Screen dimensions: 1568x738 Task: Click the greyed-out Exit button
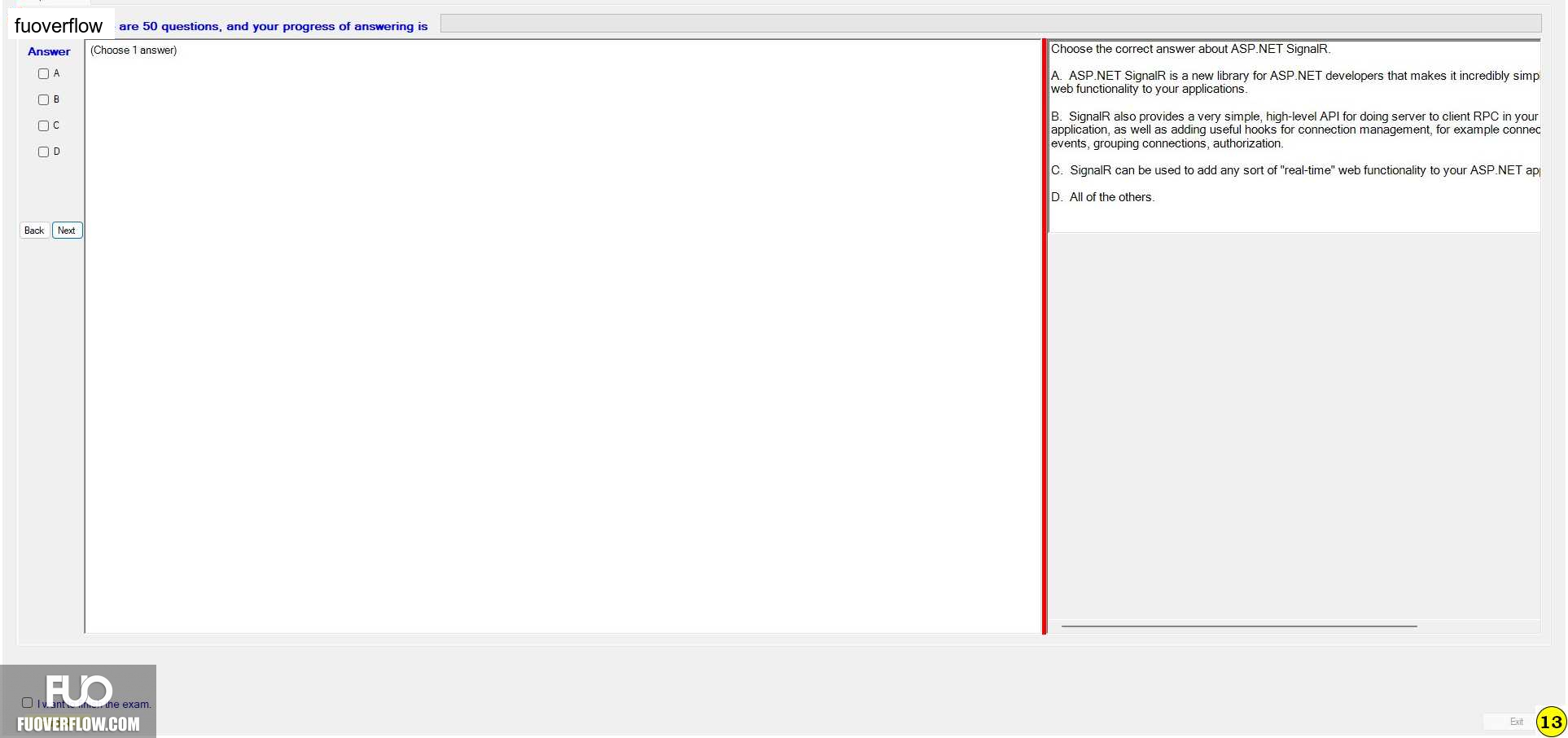click(x=1516, y=722)
